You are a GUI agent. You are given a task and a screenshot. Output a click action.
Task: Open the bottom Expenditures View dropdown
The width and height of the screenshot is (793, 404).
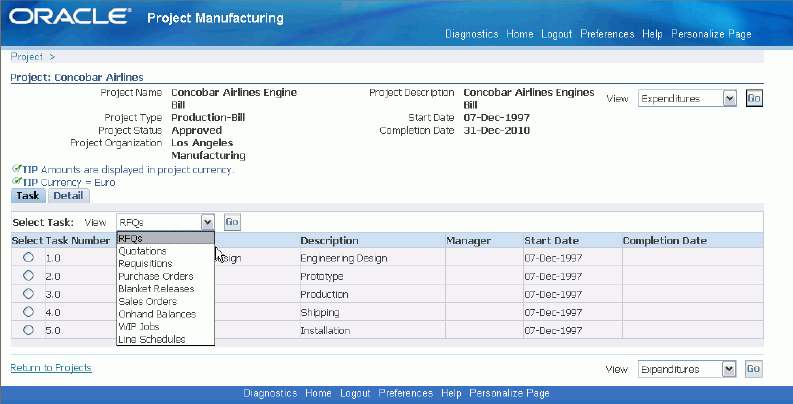pos(687,369)
